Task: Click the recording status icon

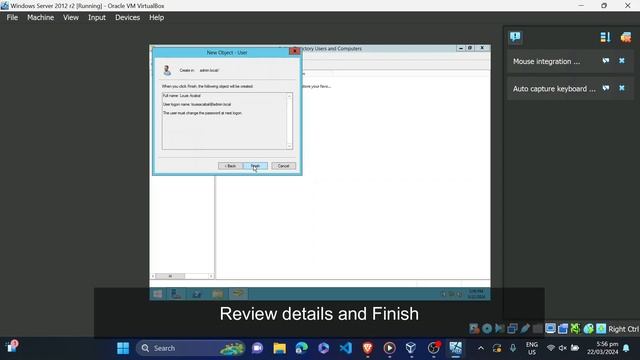Action: pos(563,329)
